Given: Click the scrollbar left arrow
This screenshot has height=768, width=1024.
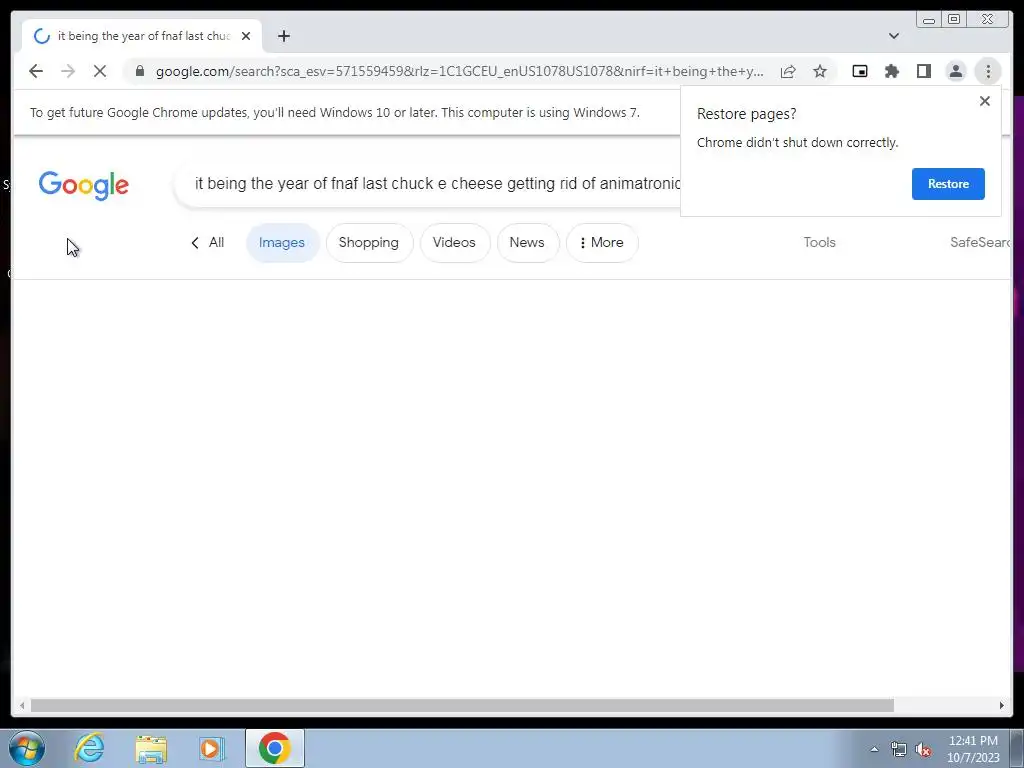Looking at the screenshot, I should coord(22,705).
